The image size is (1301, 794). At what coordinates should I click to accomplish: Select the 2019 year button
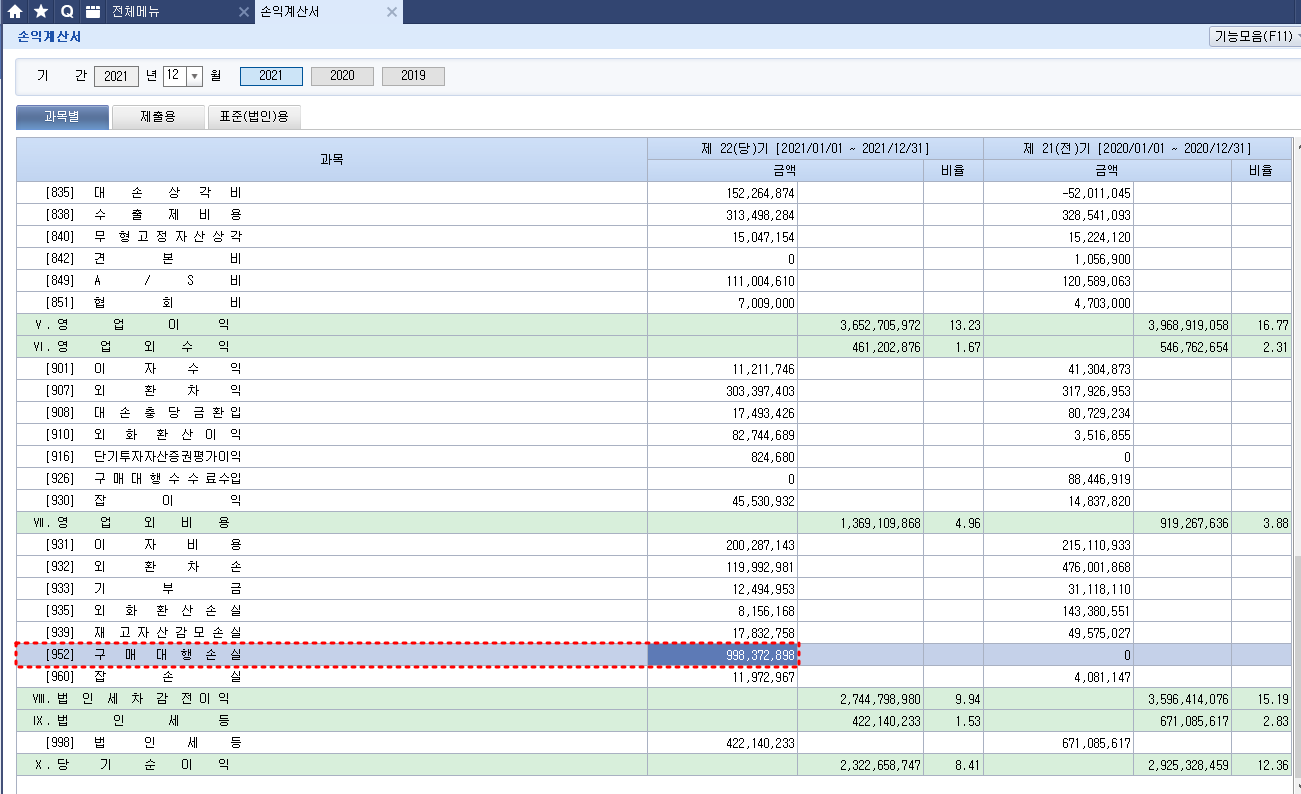[x=413, y=76]
